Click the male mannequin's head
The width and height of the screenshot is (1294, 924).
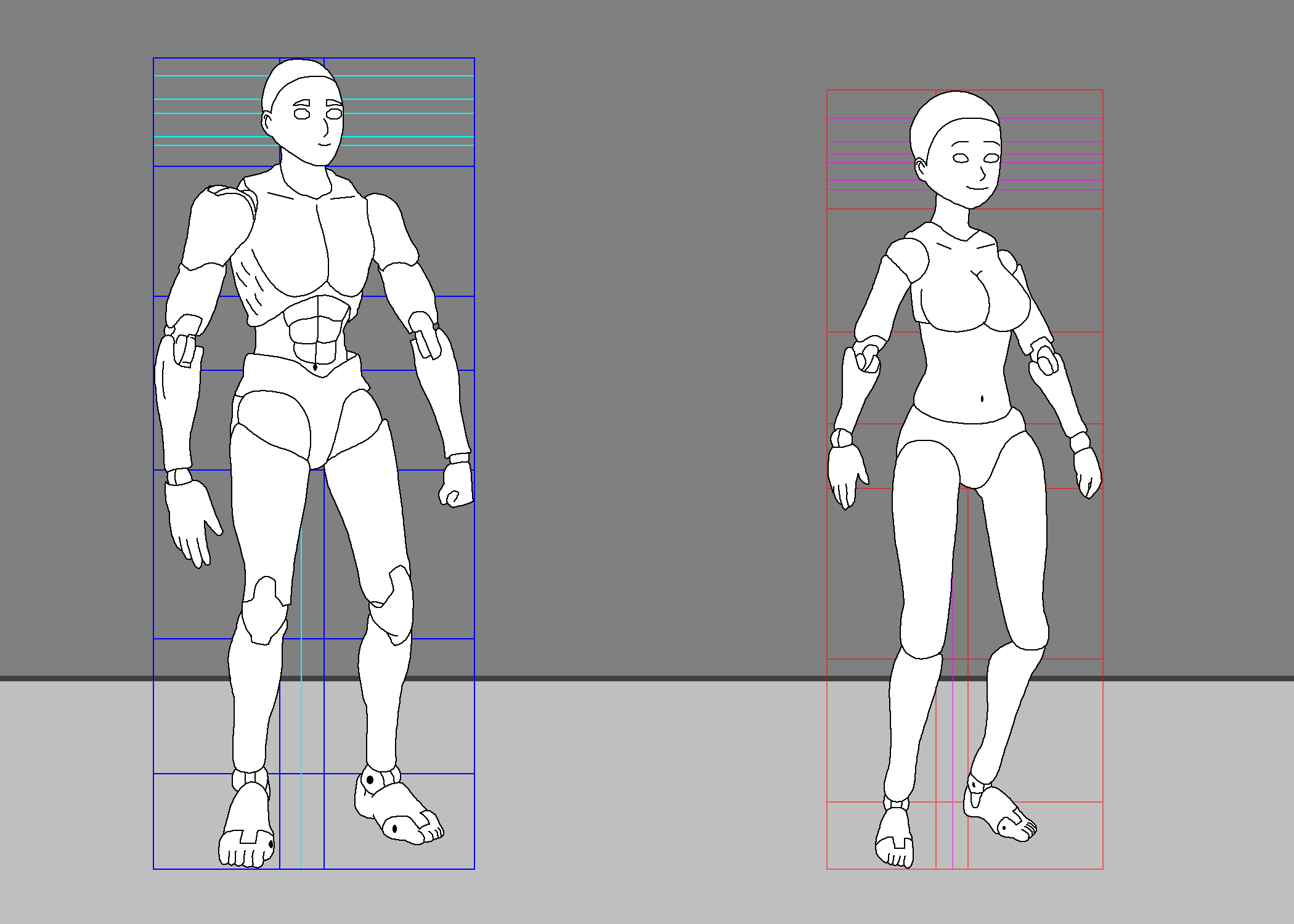pos(303,112)
